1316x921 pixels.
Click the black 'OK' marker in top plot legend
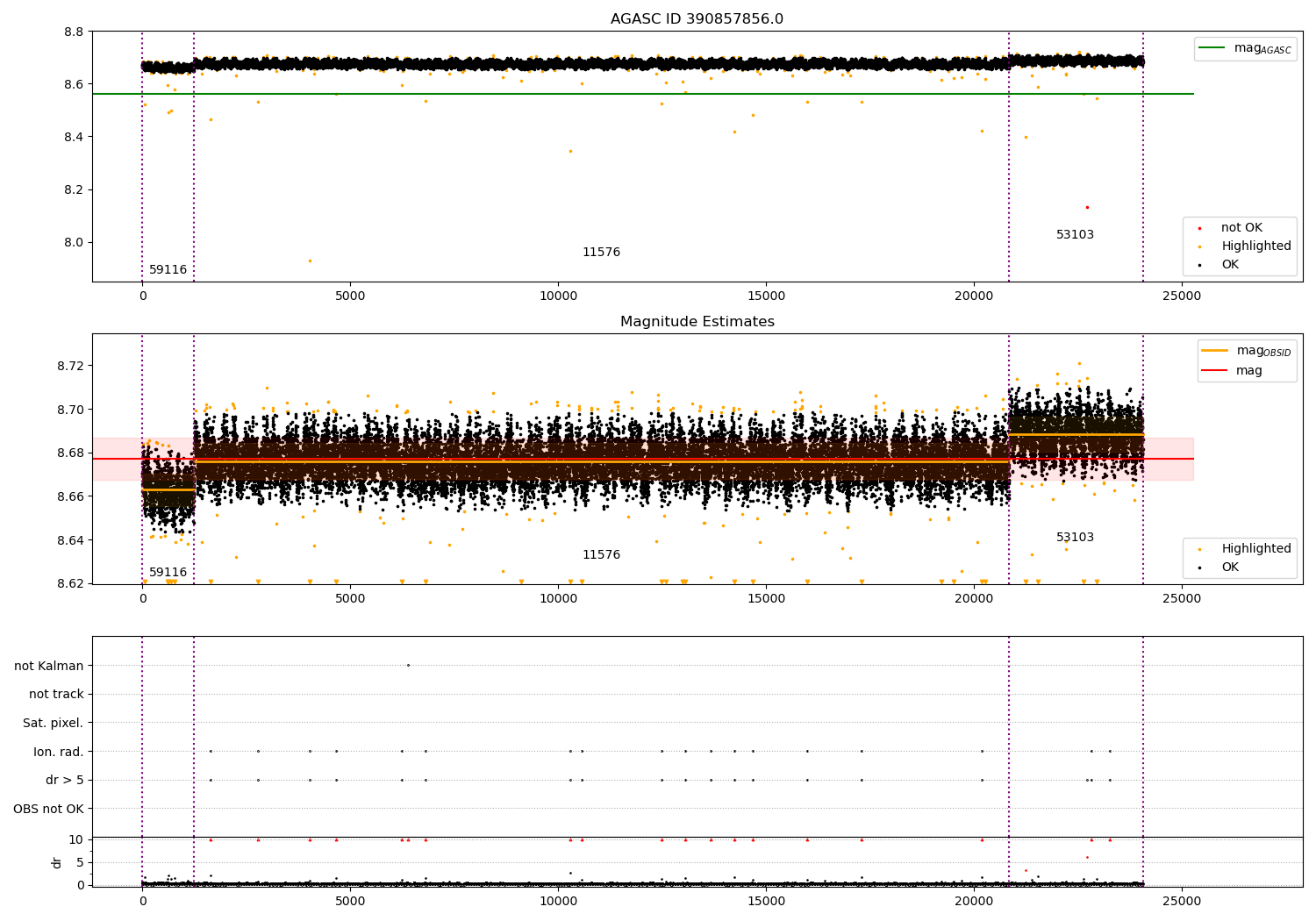(1199, 265)
